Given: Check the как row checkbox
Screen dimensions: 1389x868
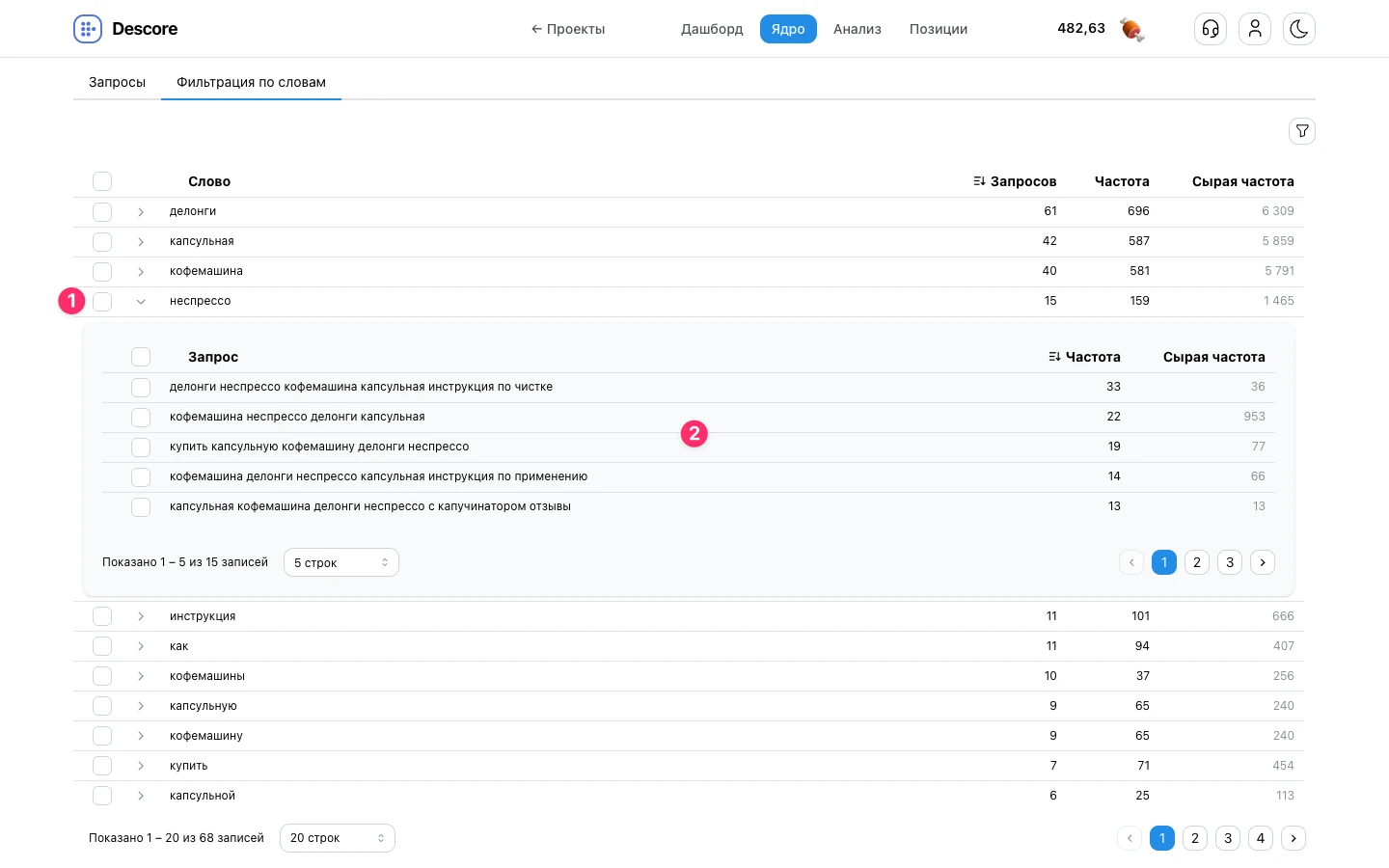Looking at the screenshot, I should (x=102, y=646).
